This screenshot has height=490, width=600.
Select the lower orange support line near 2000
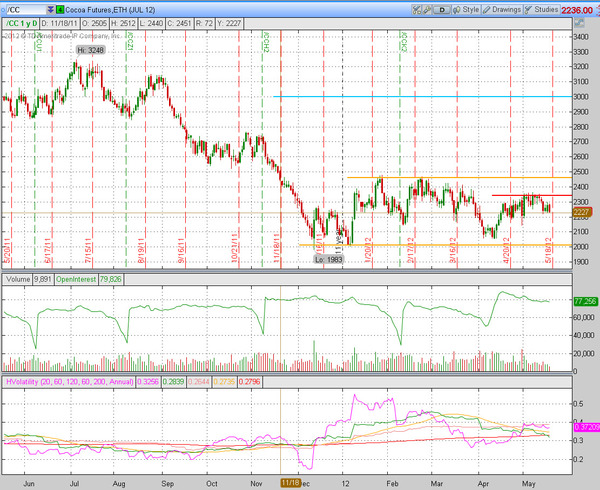[435, 245]
